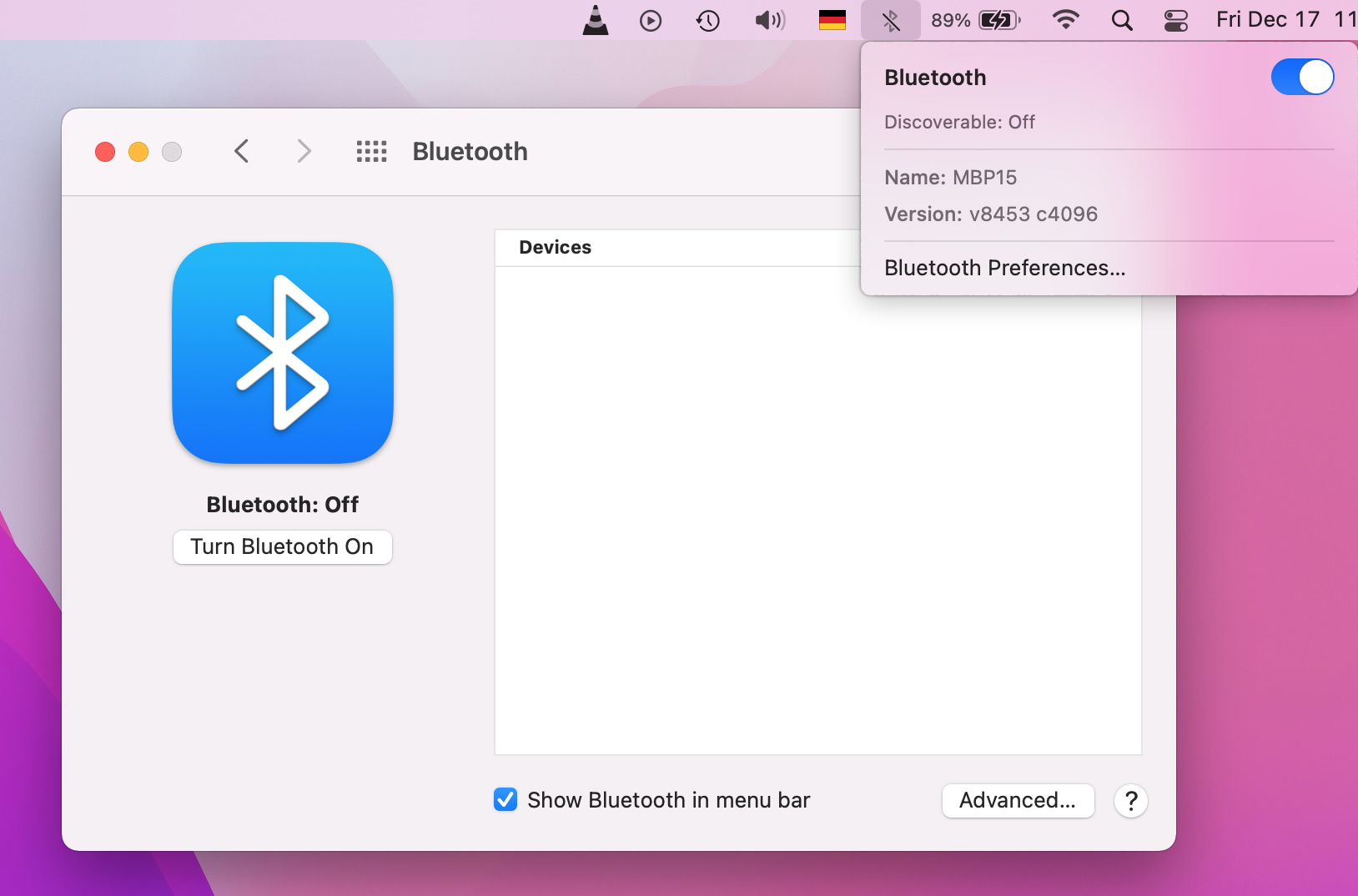Click the Version: v8453 c4096 entry
The height and width of the screenshot is (896, 1358).
pos(991,214)
